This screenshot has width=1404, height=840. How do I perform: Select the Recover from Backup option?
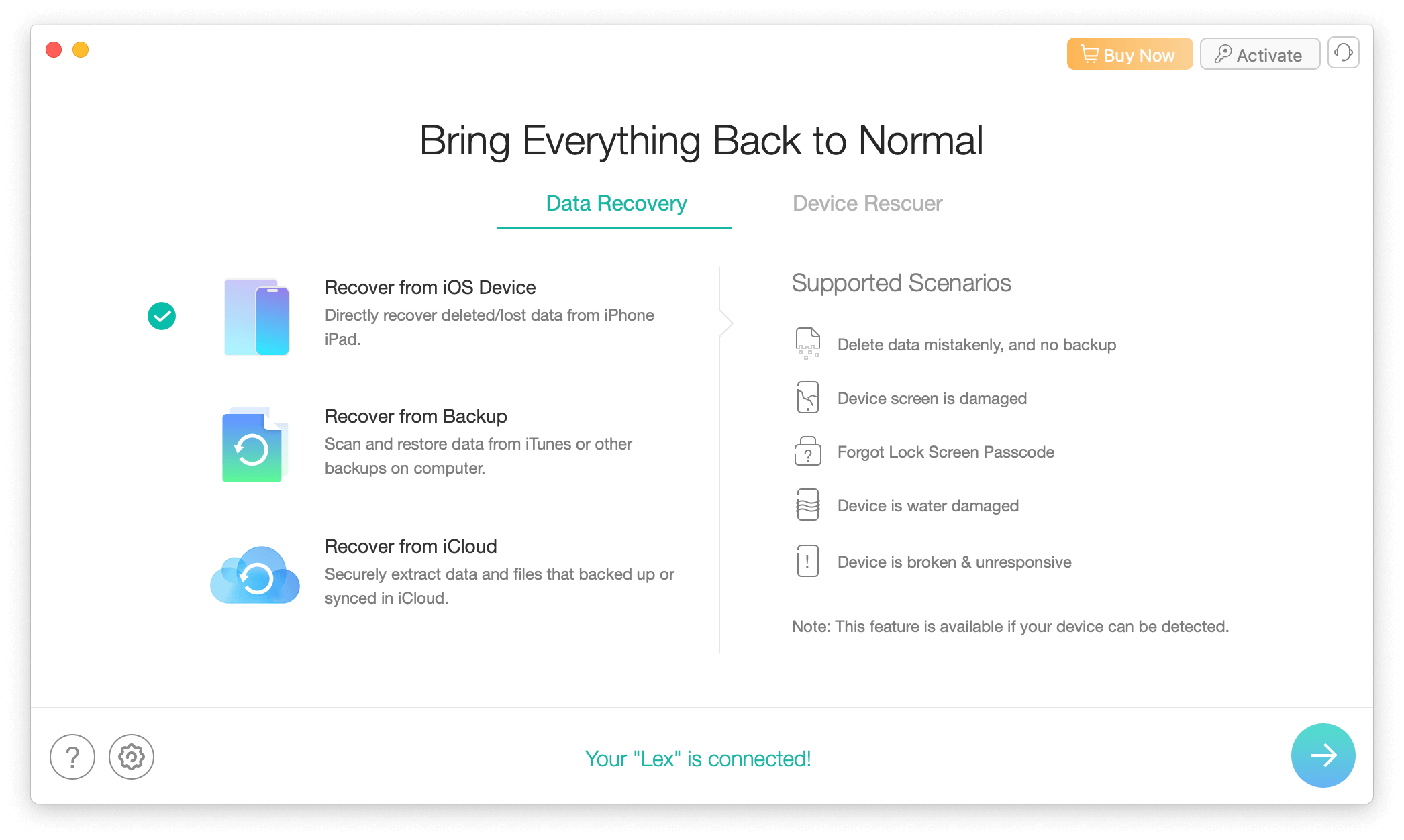(x=415, y=417)
